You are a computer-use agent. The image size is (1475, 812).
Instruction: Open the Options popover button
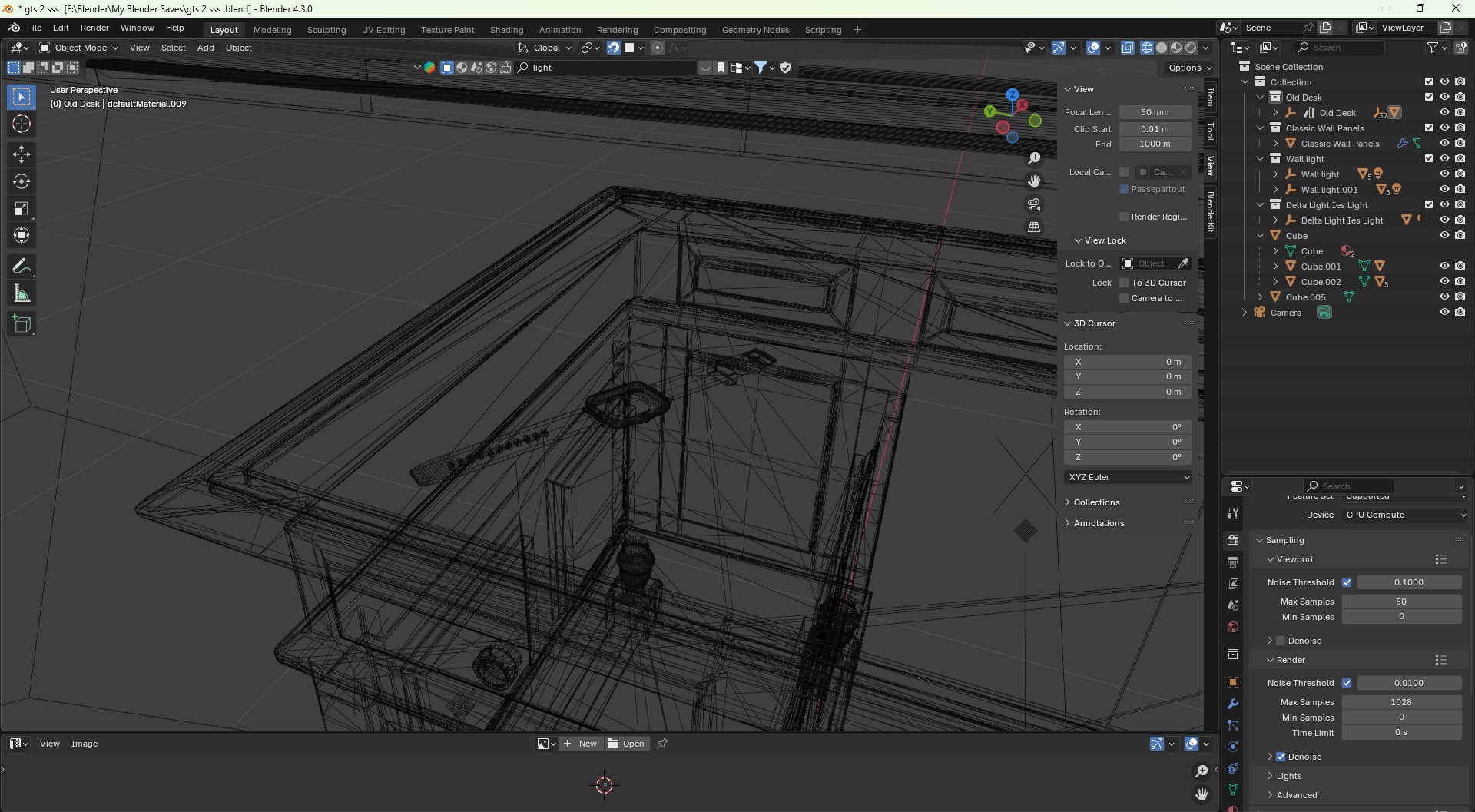point(1189,68)
